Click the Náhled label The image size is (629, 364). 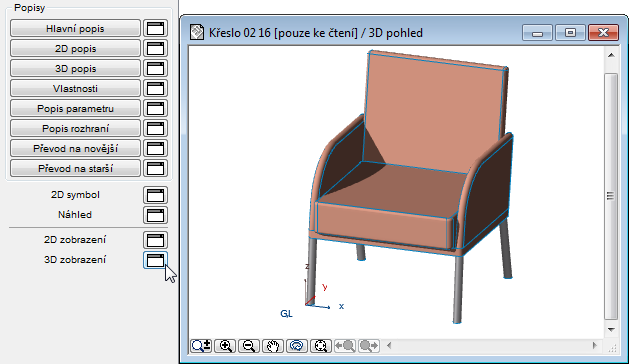[75, 215]
